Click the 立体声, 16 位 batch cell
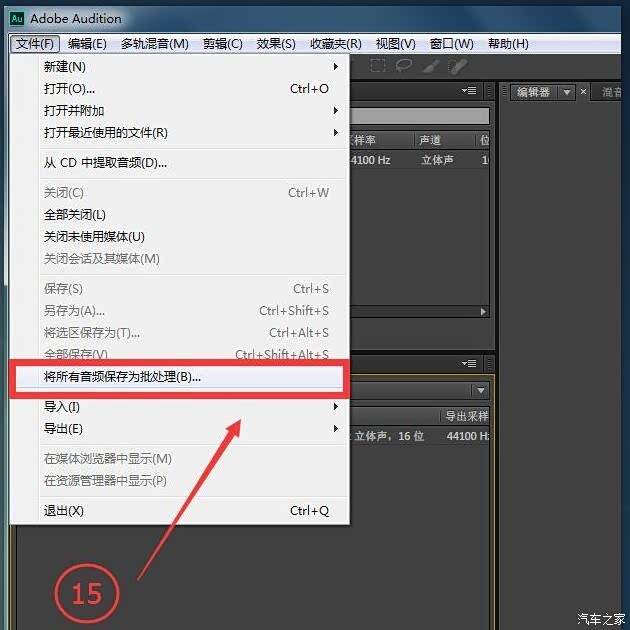This screenshot has width=630, height=630. click(389, 436)
